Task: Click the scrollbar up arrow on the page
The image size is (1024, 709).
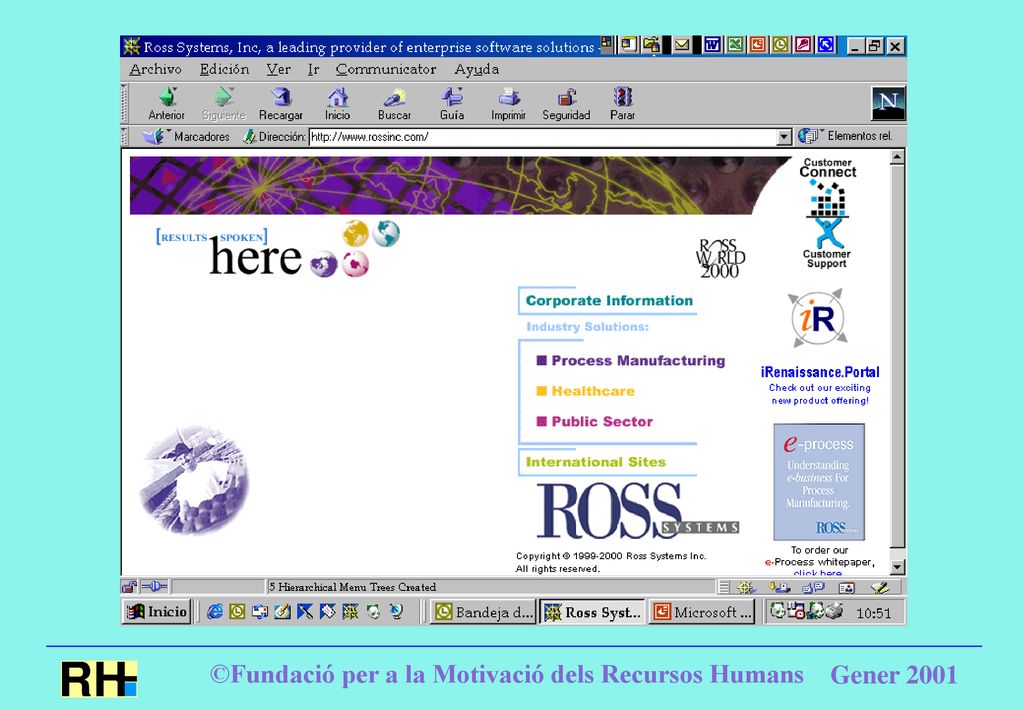Action: (x=897, y=157)
